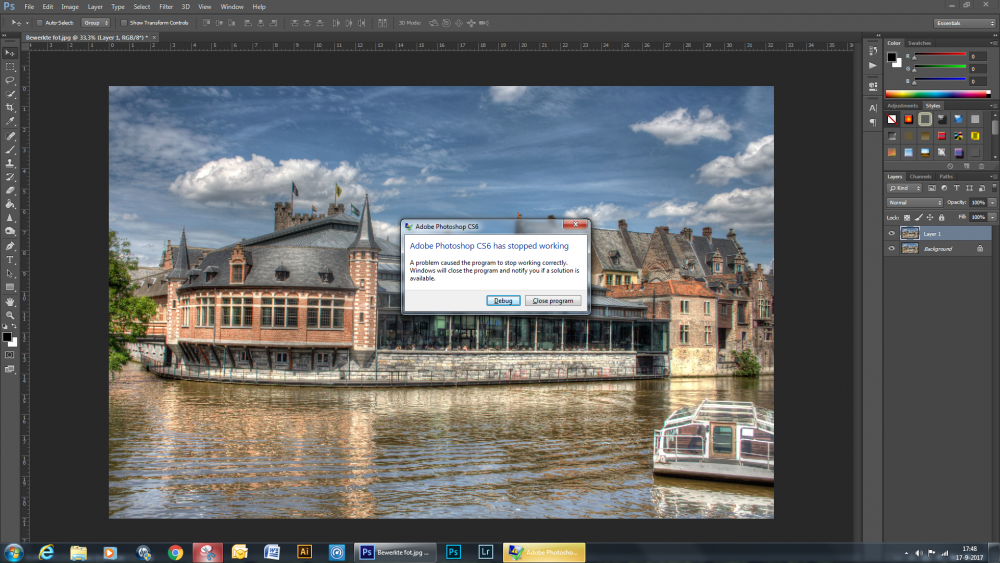
Task: Select the Zoom tool in toolbar
Action: tap(10, 315)
